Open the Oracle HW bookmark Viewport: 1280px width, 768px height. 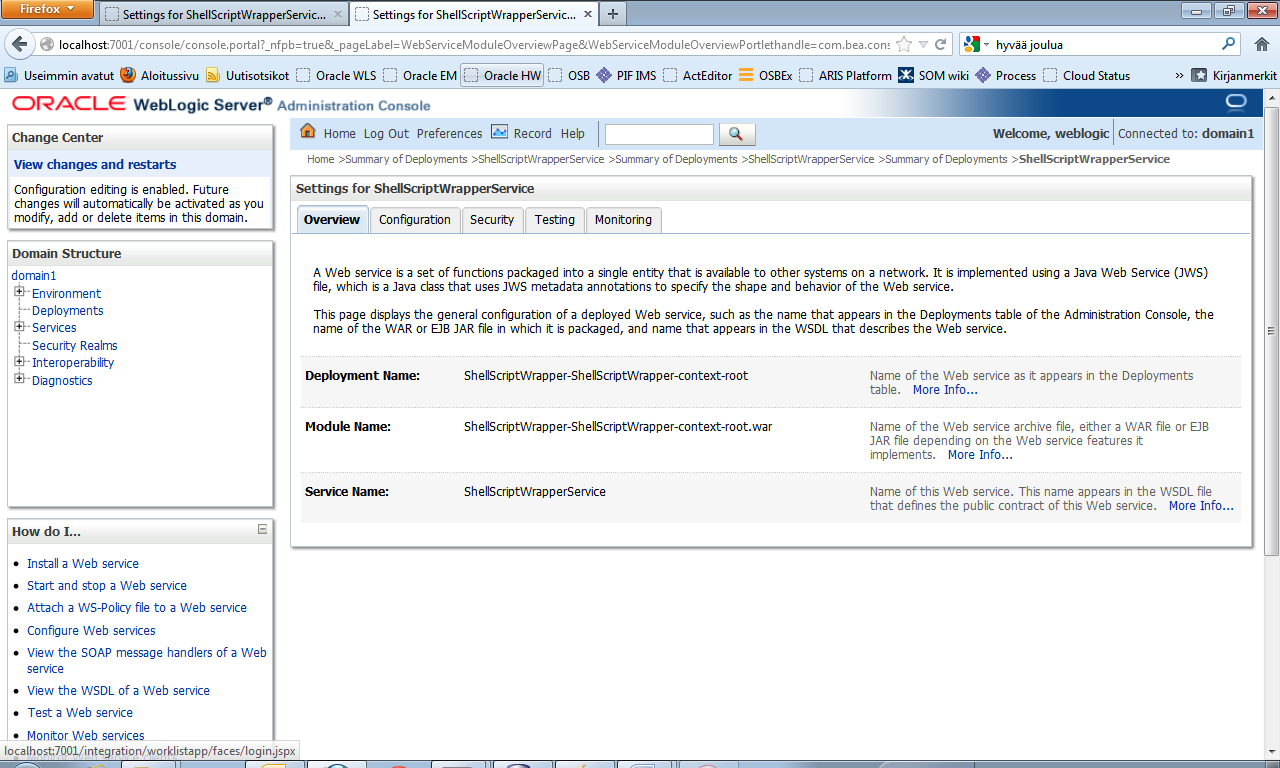(502, 75)
